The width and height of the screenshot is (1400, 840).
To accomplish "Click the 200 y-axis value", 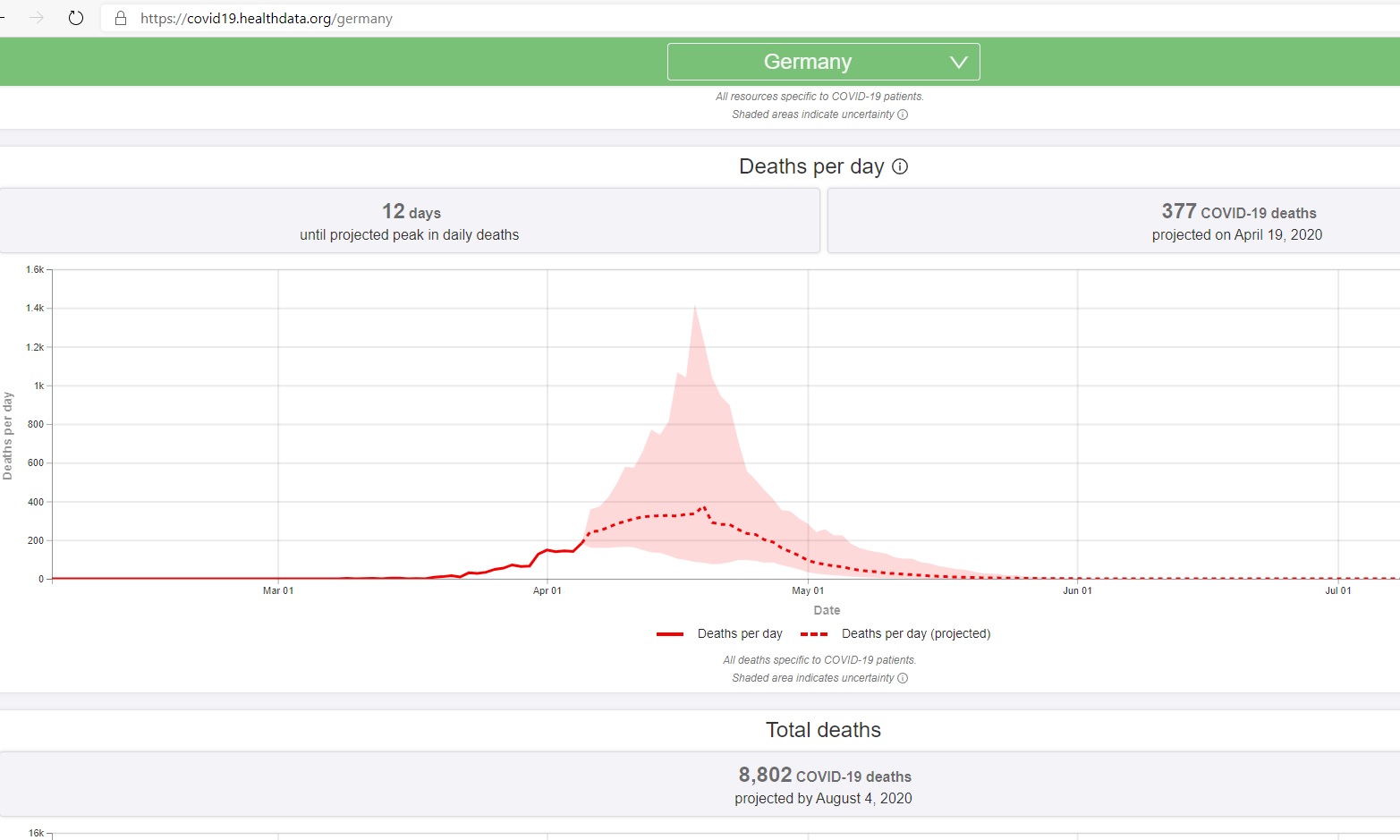I will click(x=36, y=540).
